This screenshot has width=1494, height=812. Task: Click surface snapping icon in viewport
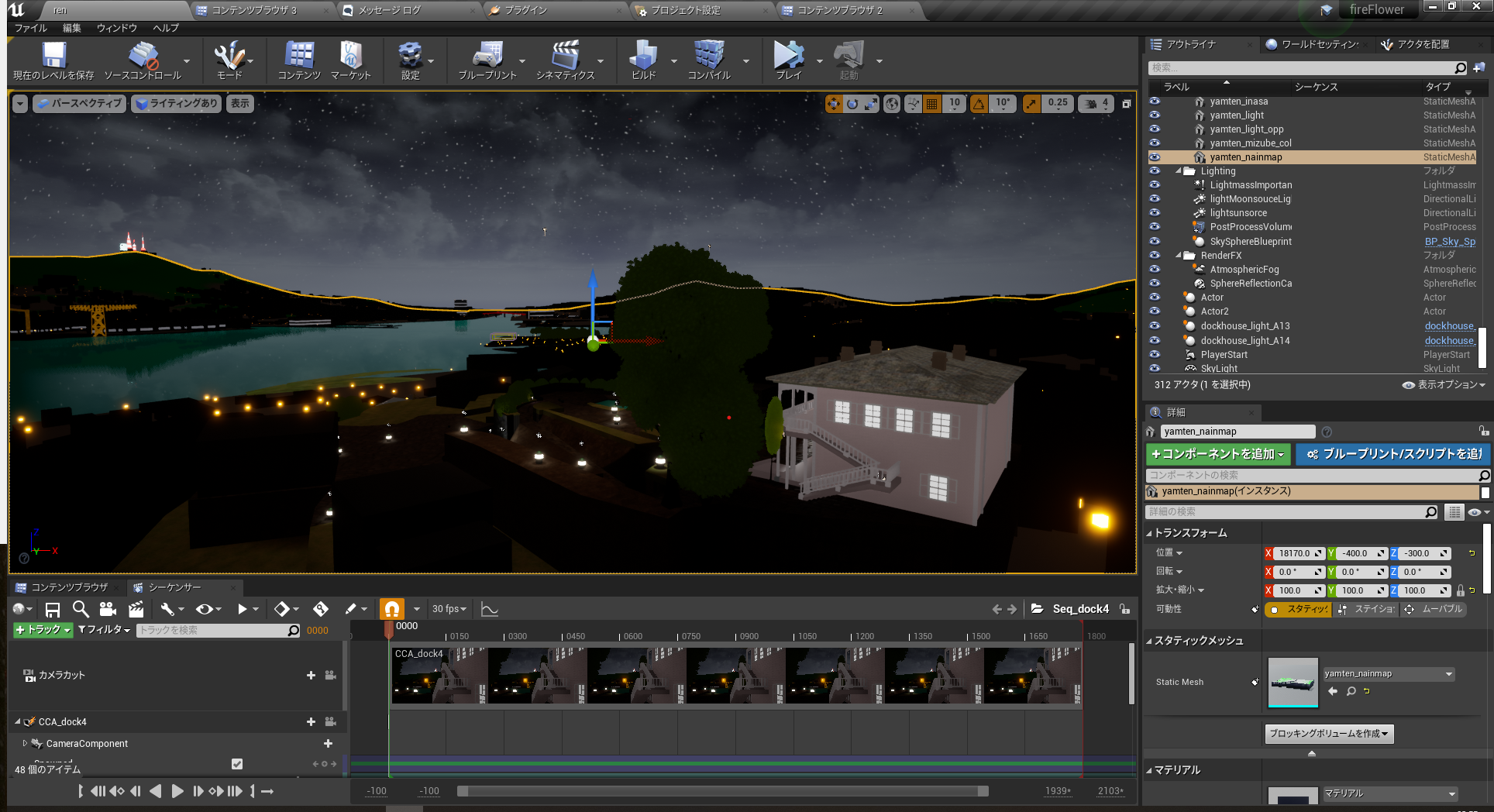[914, 104]
